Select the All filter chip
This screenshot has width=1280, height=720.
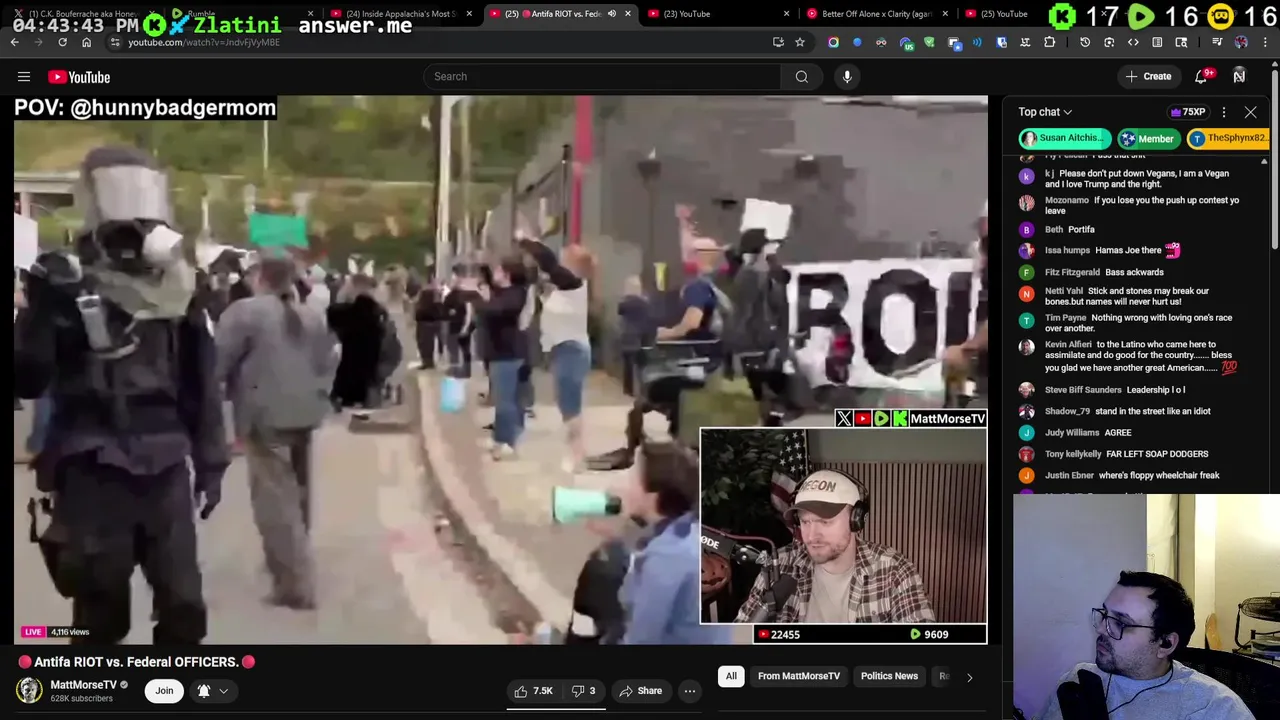(x=731, y=677)
